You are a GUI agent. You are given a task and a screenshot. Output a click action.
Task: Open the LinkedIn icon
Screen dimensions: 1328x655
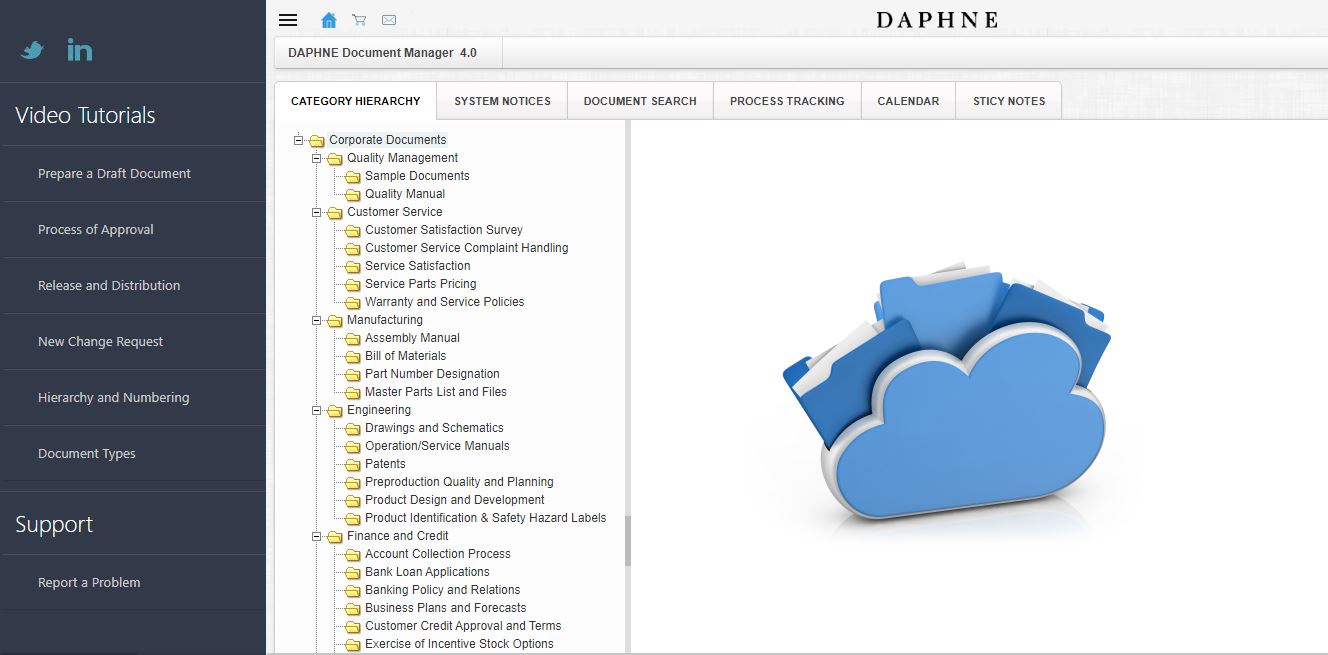click(x=80, y=49)
